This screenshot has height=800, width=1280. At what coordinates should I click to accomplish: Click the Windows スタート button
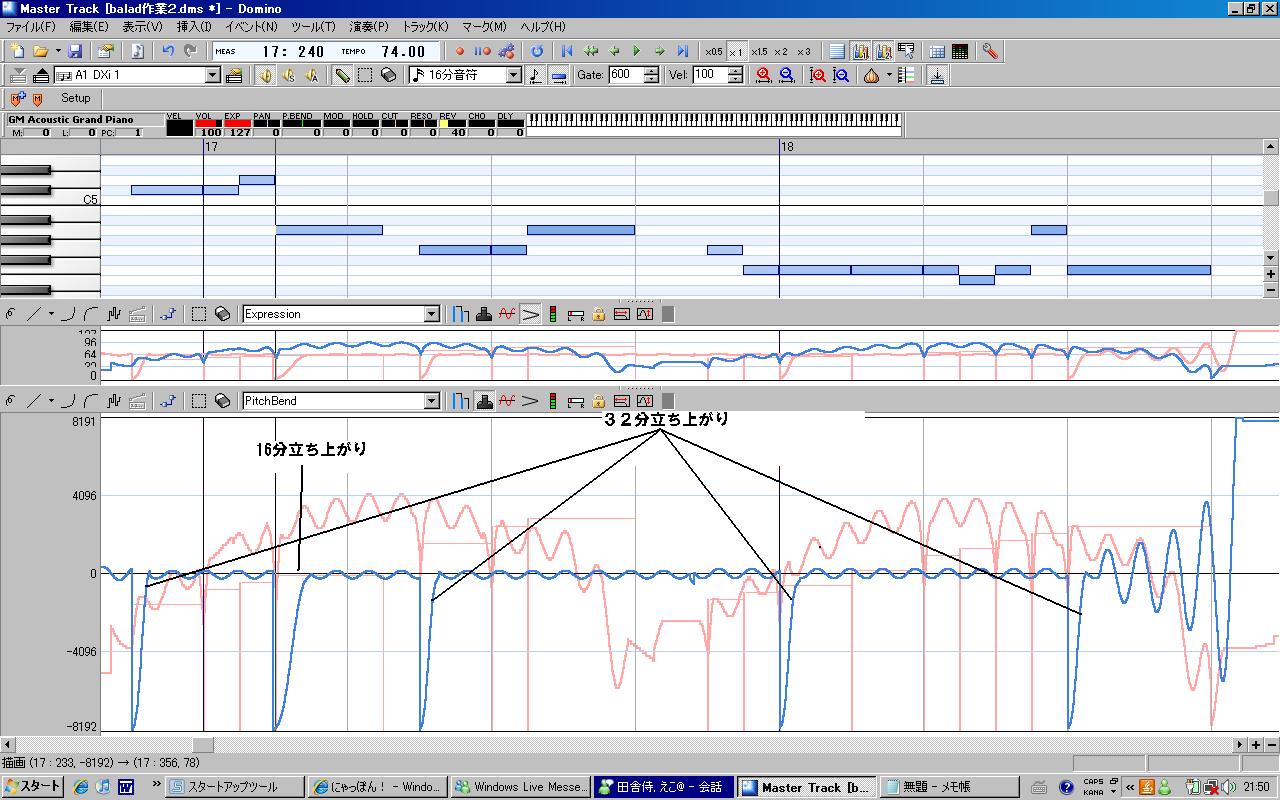(33, 787)
